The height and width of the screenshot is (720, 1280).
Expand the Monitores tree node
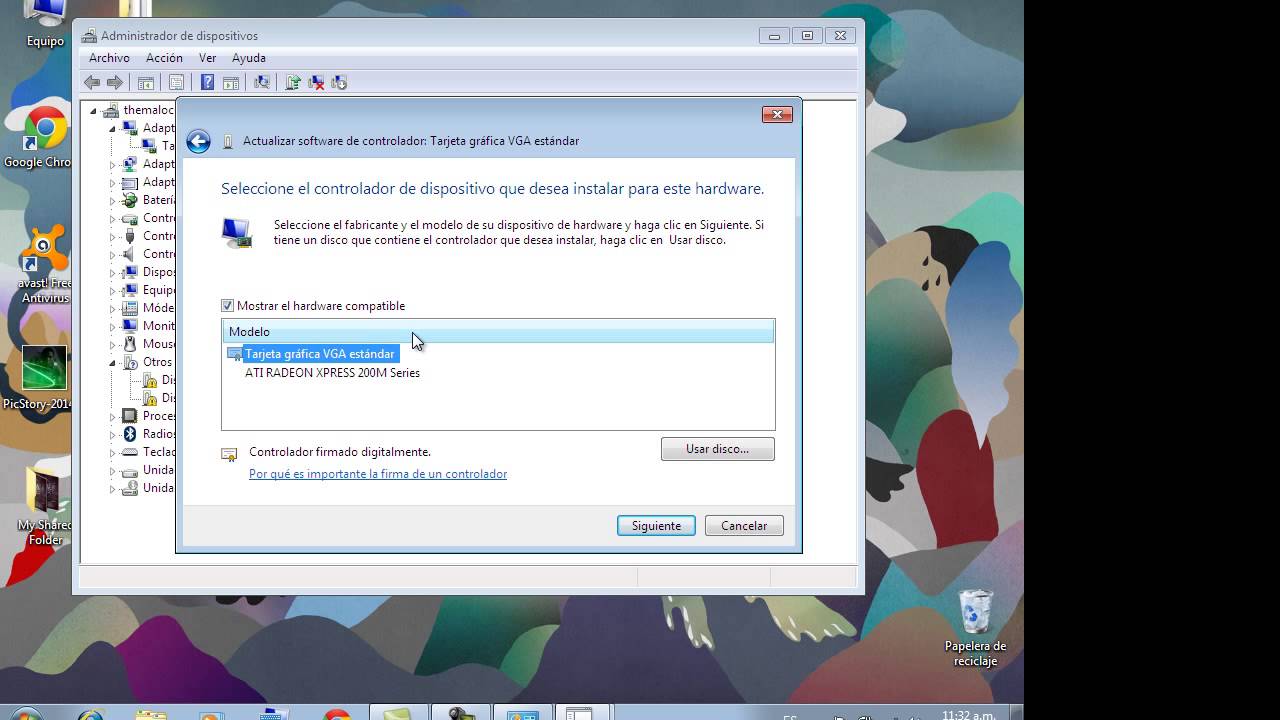tap(113, 326)
